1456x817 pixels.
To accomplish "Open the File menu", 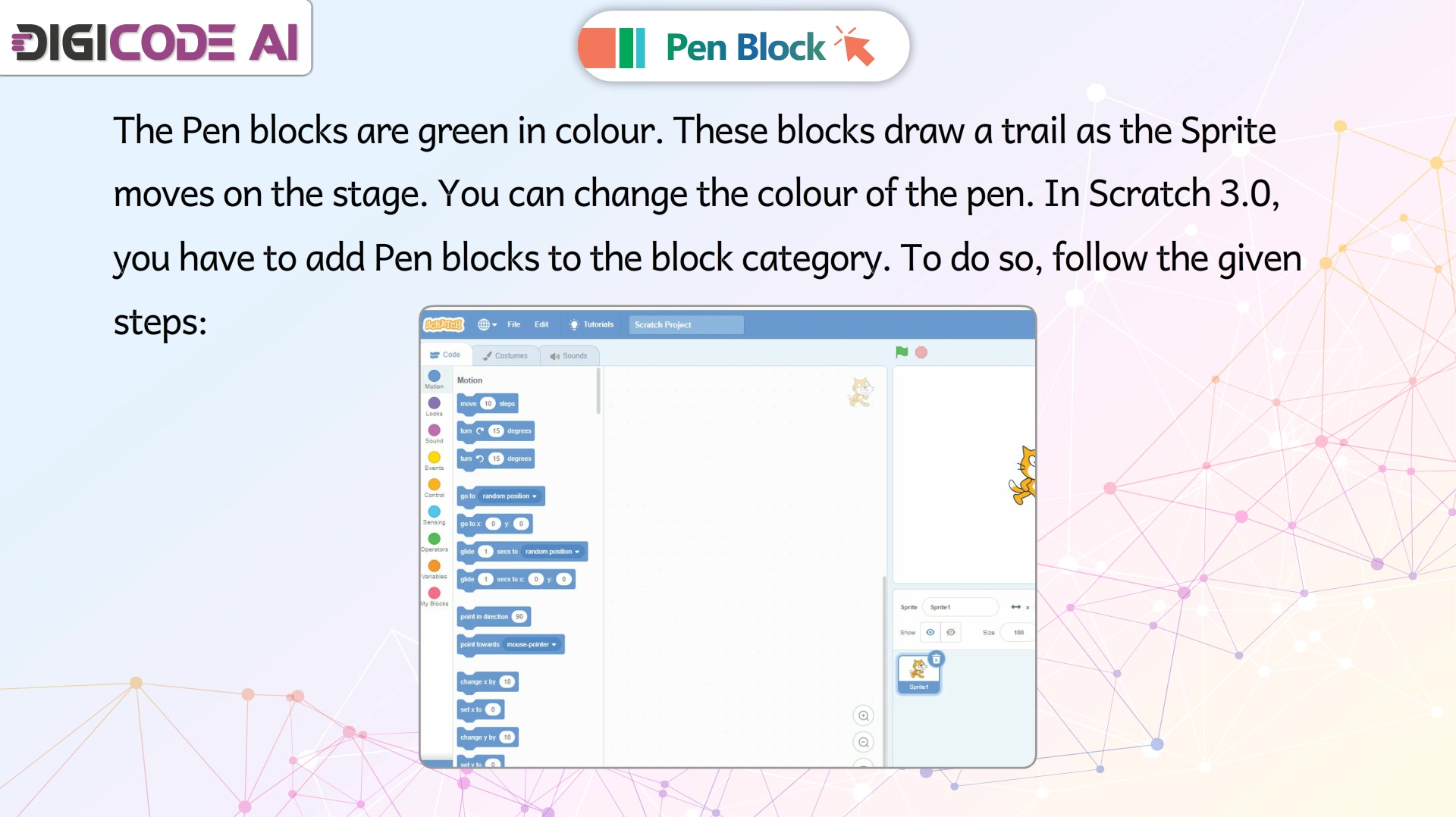I will pos(513,324).
